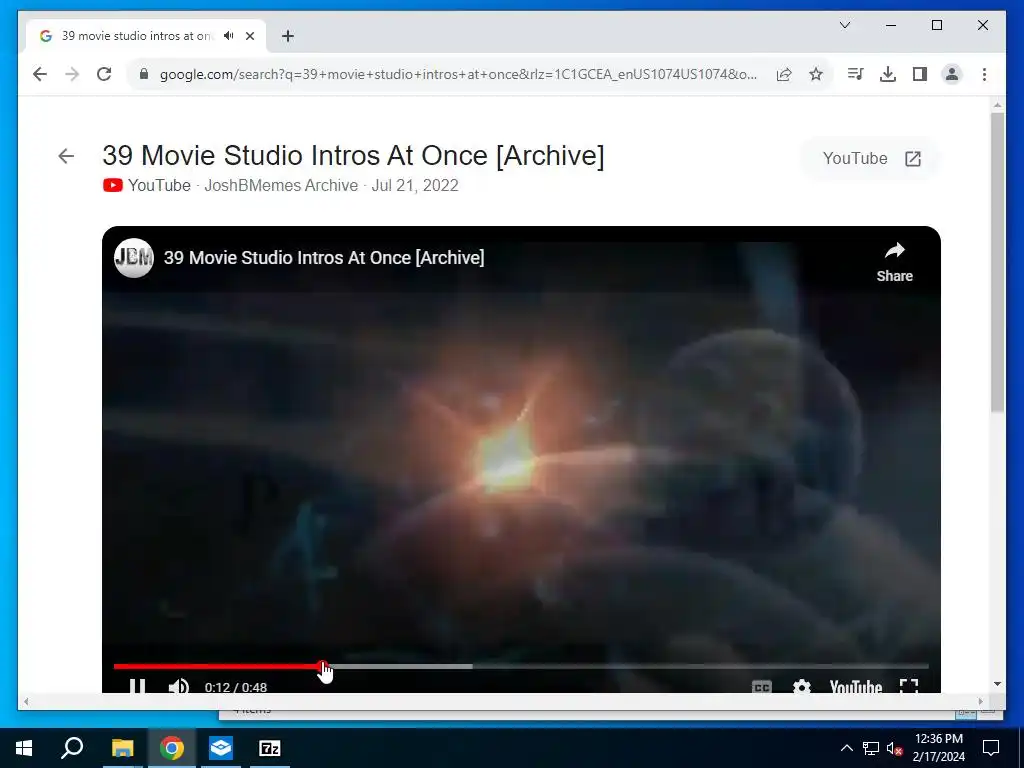
Task: Close the 39 movie studio intros tab
Action: pos(249,36)
